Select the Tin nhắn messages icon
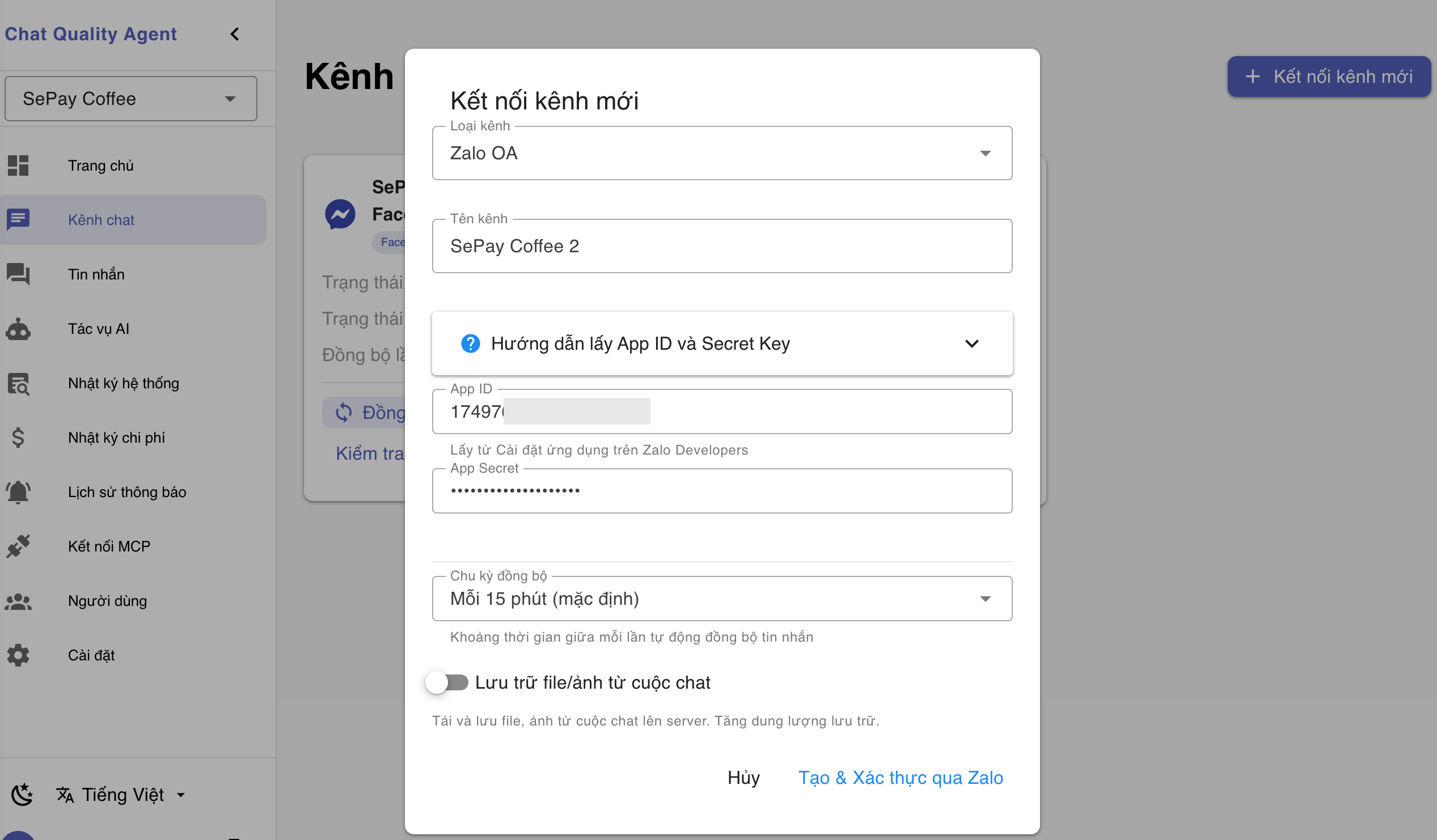1437x840 pixels. [x=18, y=274]
